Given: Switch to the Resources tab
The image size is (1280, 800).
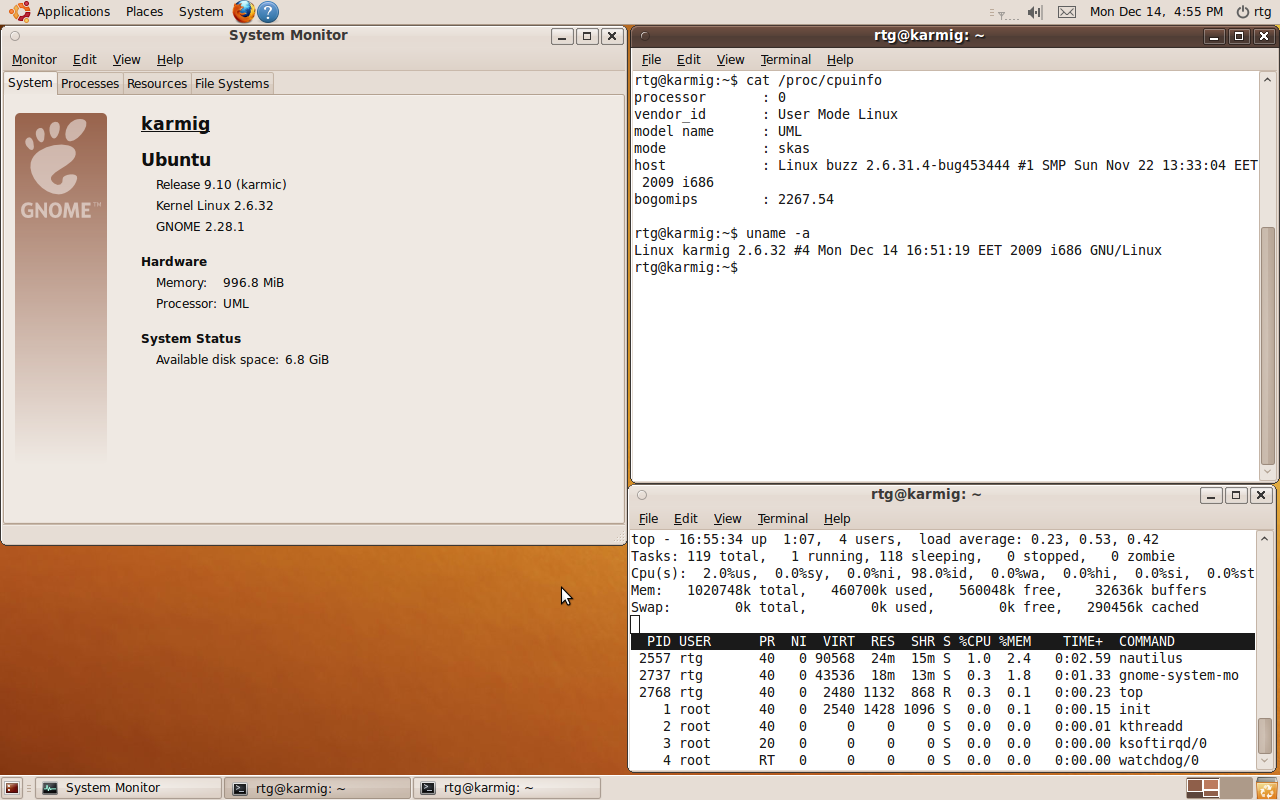Looking at the screenshot, I should click(x=157, y=84).
